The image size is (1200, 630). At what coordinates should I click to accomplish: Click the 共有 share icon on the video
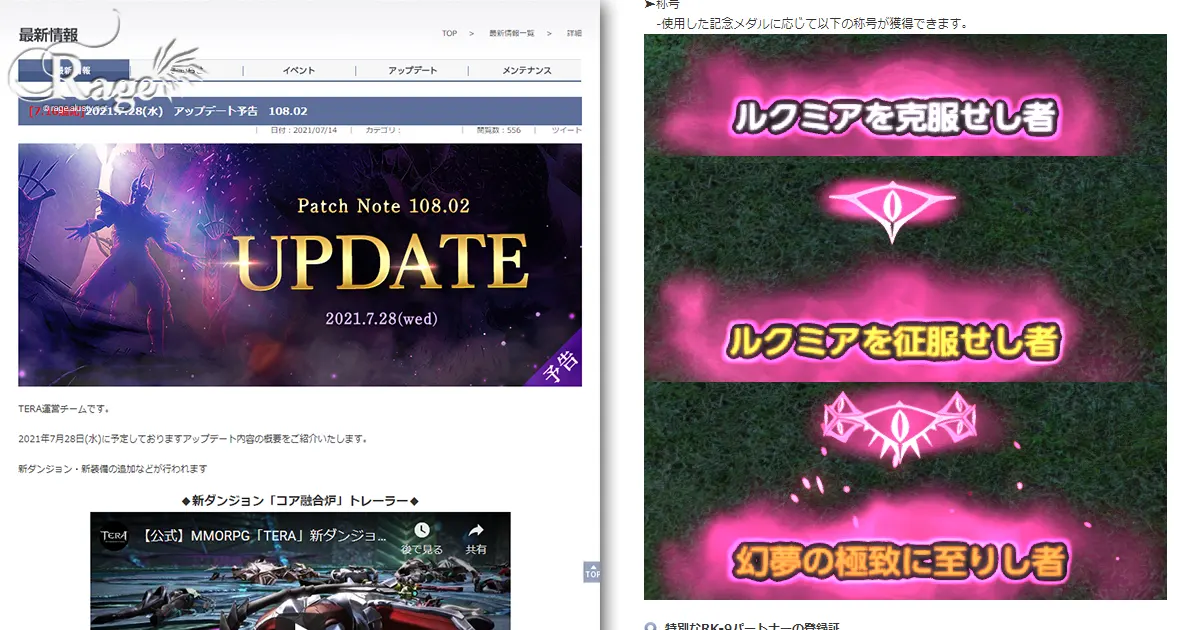point(475,528)
